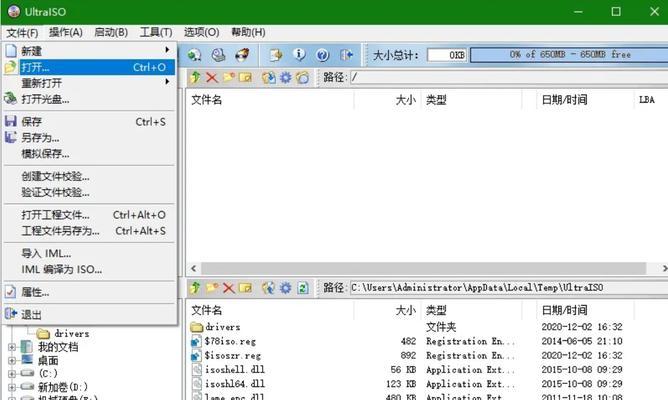
Task: Open the 文件(F) menu
Action: [22, 32]
